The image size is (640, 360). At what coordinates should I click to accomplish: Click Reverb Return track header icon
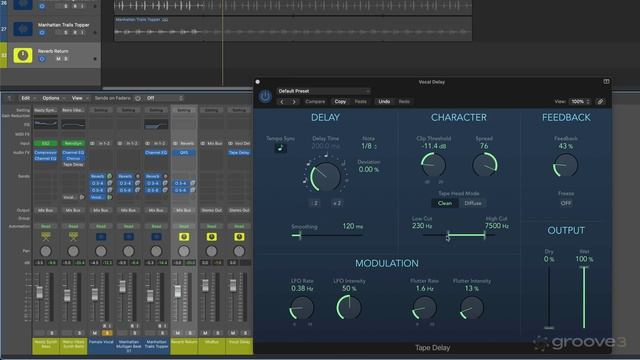(x=23, y=55)
